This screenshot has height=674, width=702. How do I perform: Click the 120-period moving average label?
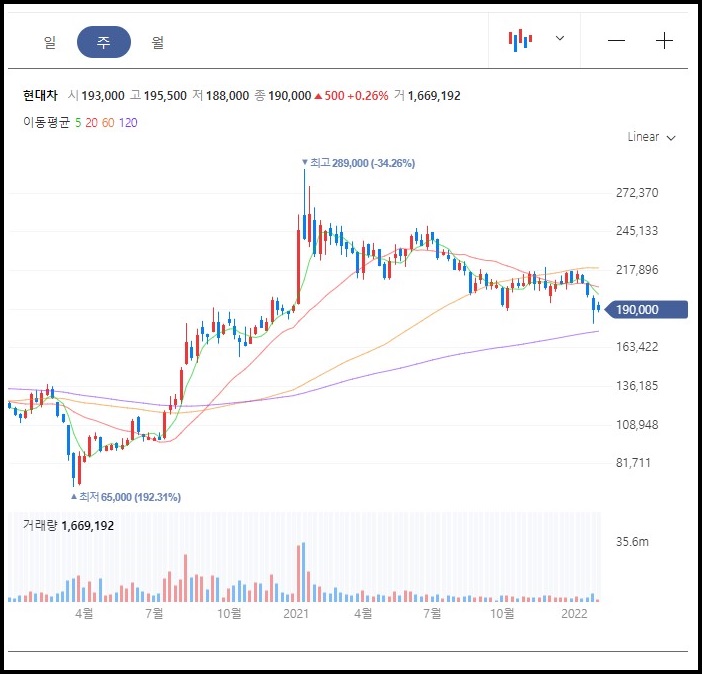tap(128, 123)
